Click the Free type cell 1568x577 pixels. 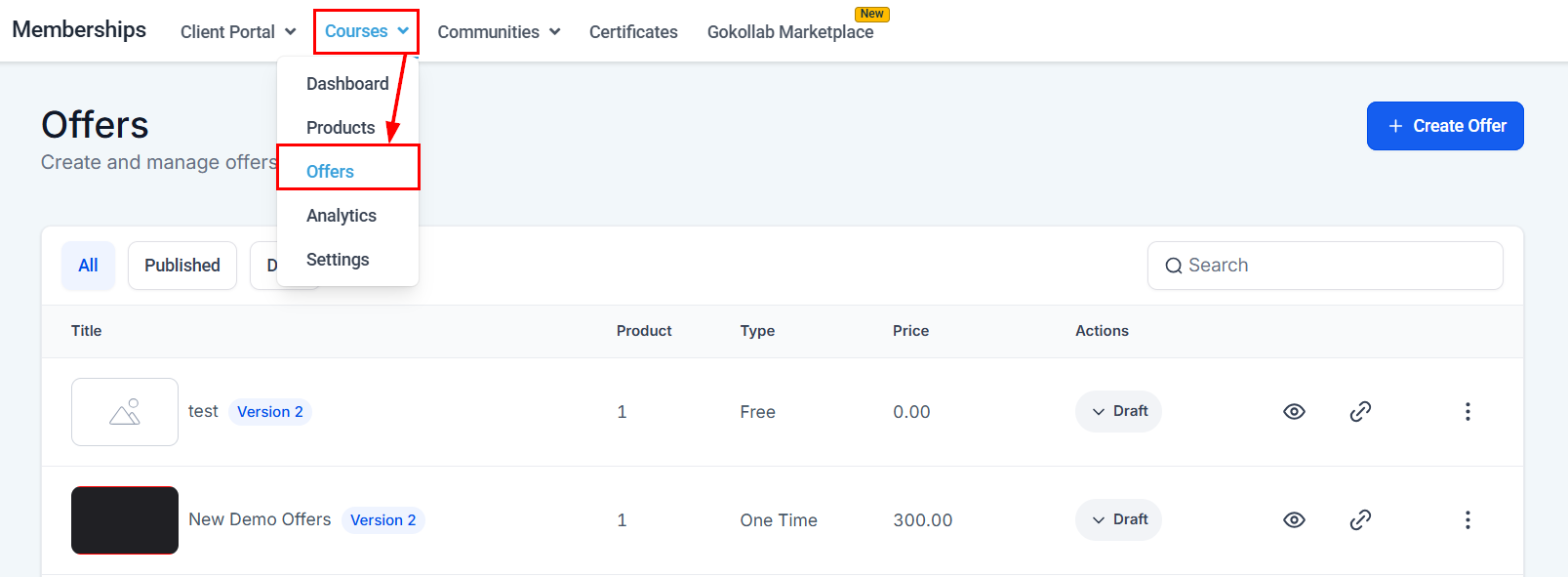point(757,412)
